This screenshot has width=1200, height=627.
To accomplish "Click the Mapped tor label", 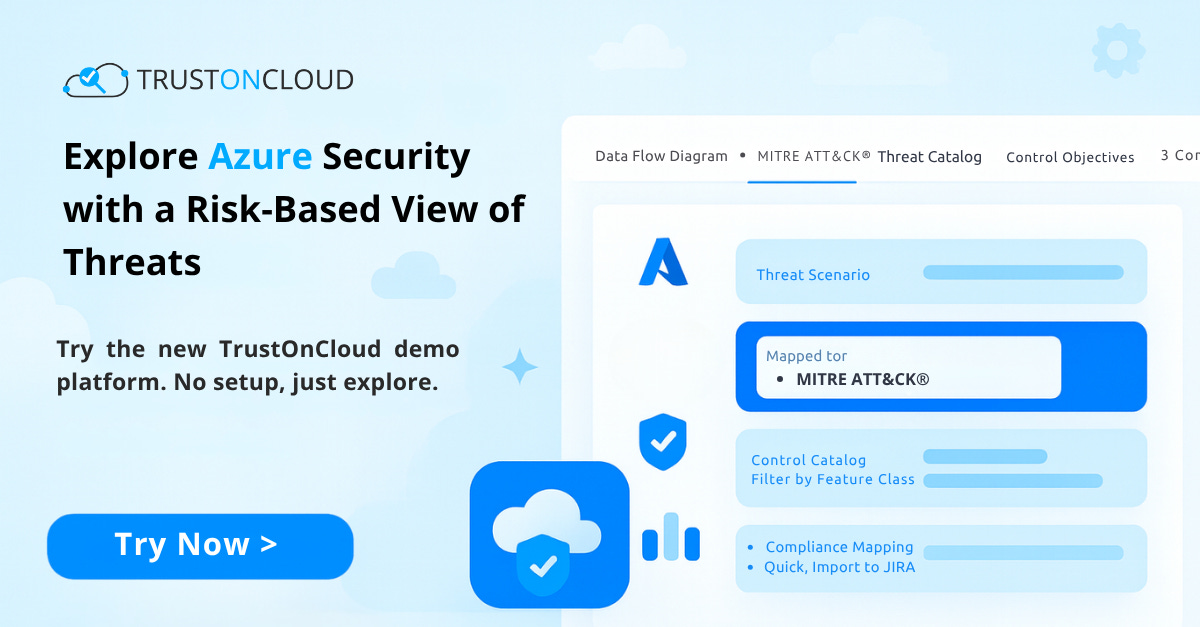I will (x=807, y=356).
